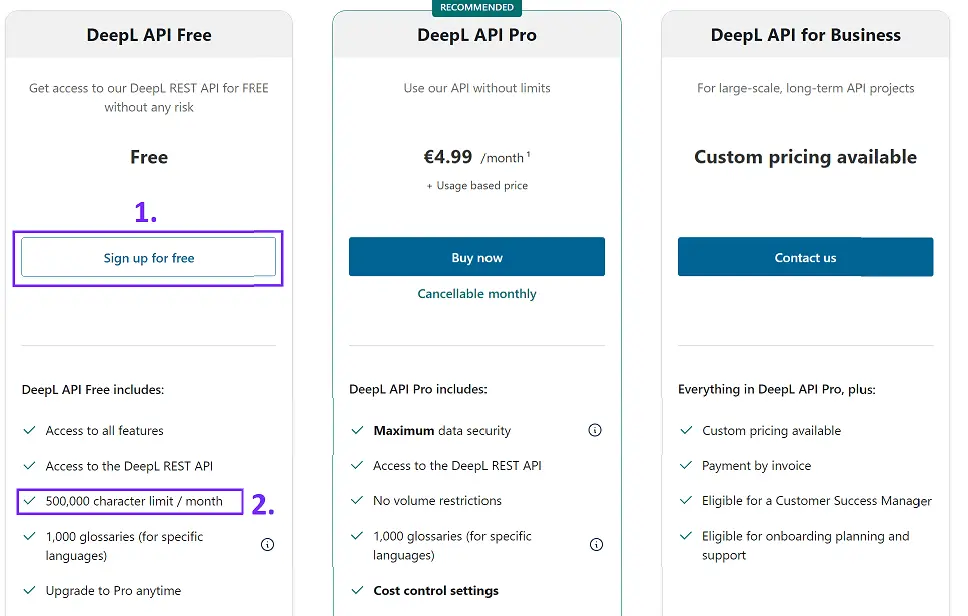Click the Buy now button
968x616 pixels.
(x=477, y=257)
